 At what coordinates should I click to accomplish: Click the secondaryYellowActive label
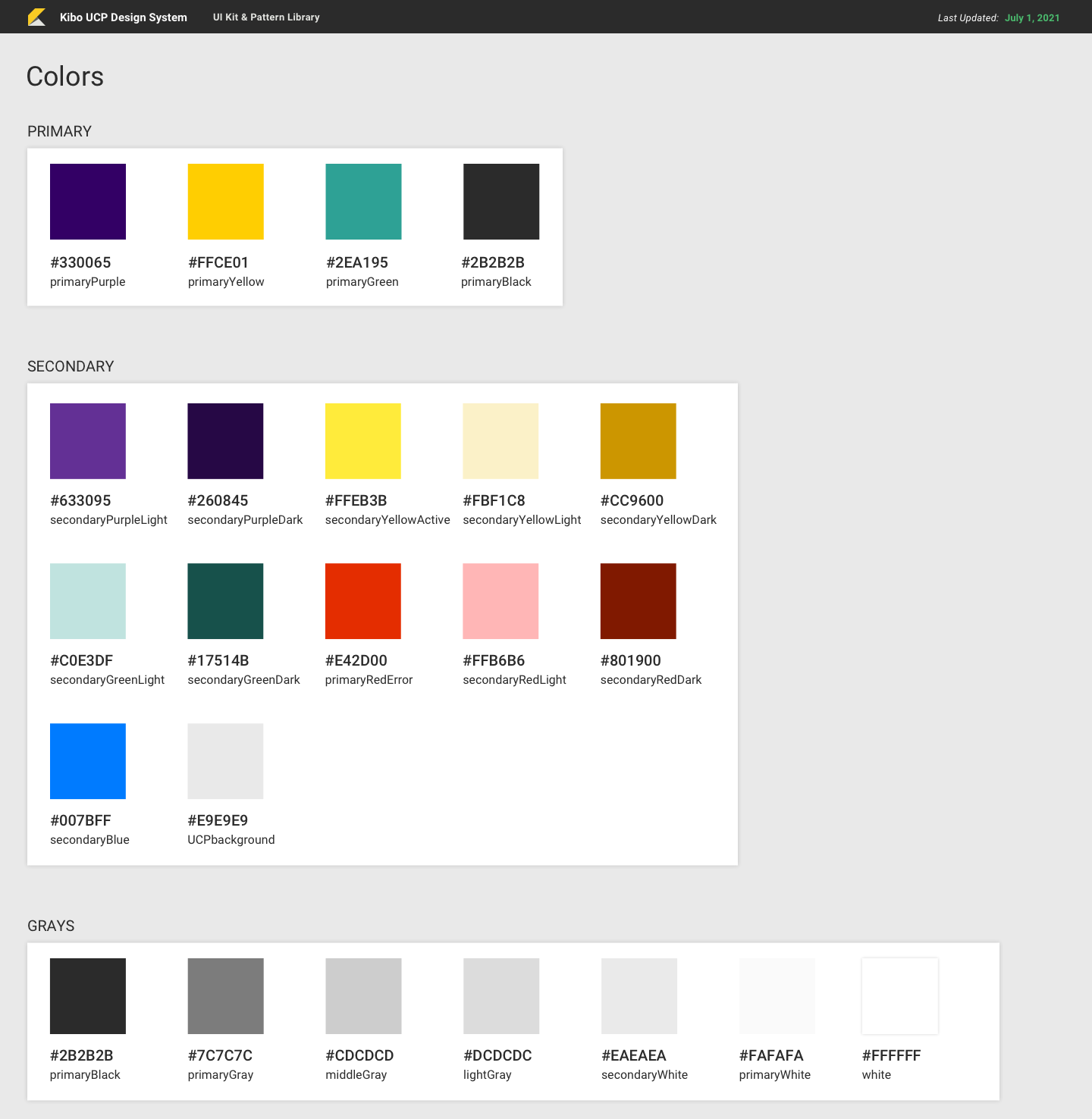click(388, 520)
